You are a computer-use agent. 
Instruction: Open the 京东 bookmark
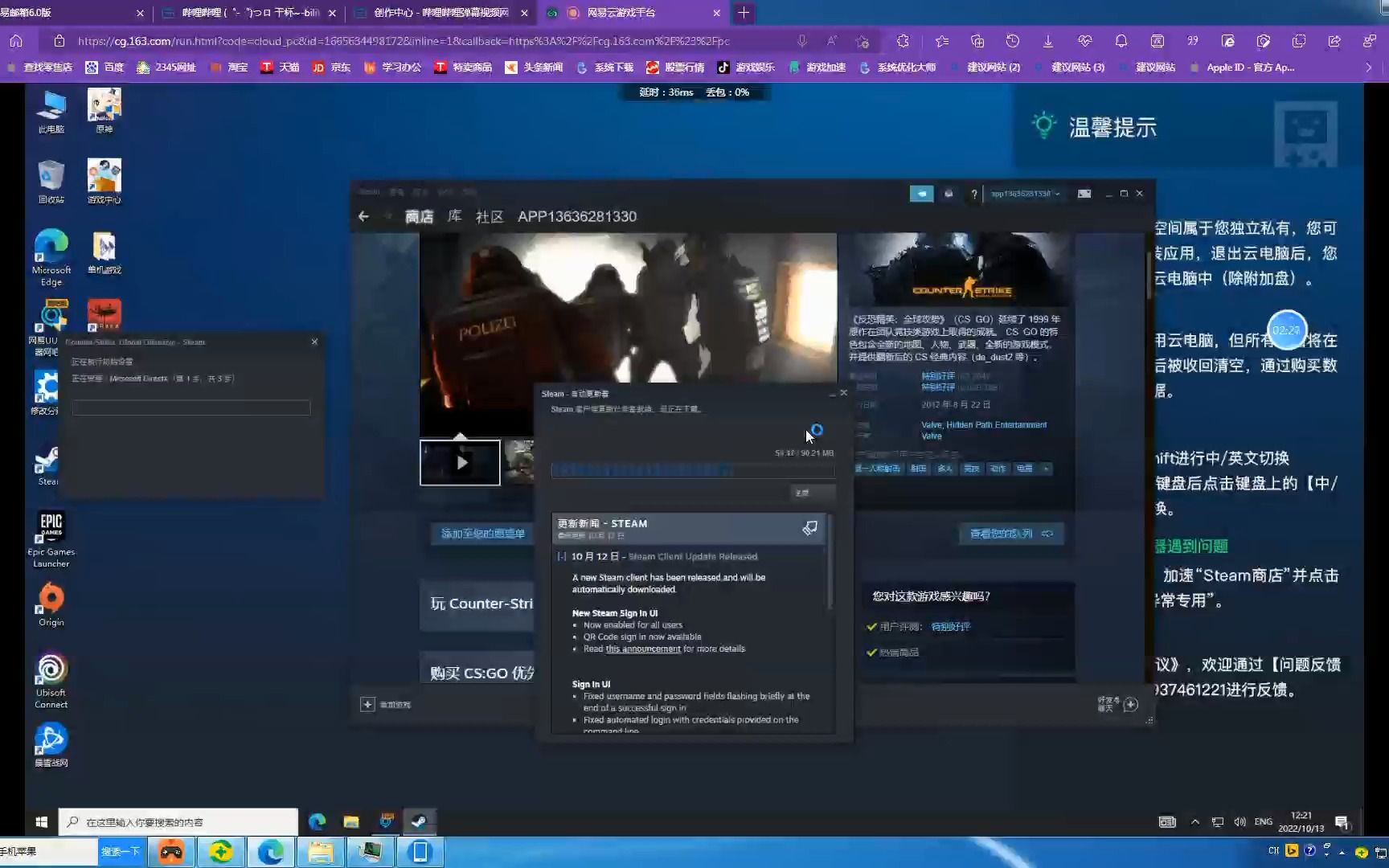tap(331, 68)
